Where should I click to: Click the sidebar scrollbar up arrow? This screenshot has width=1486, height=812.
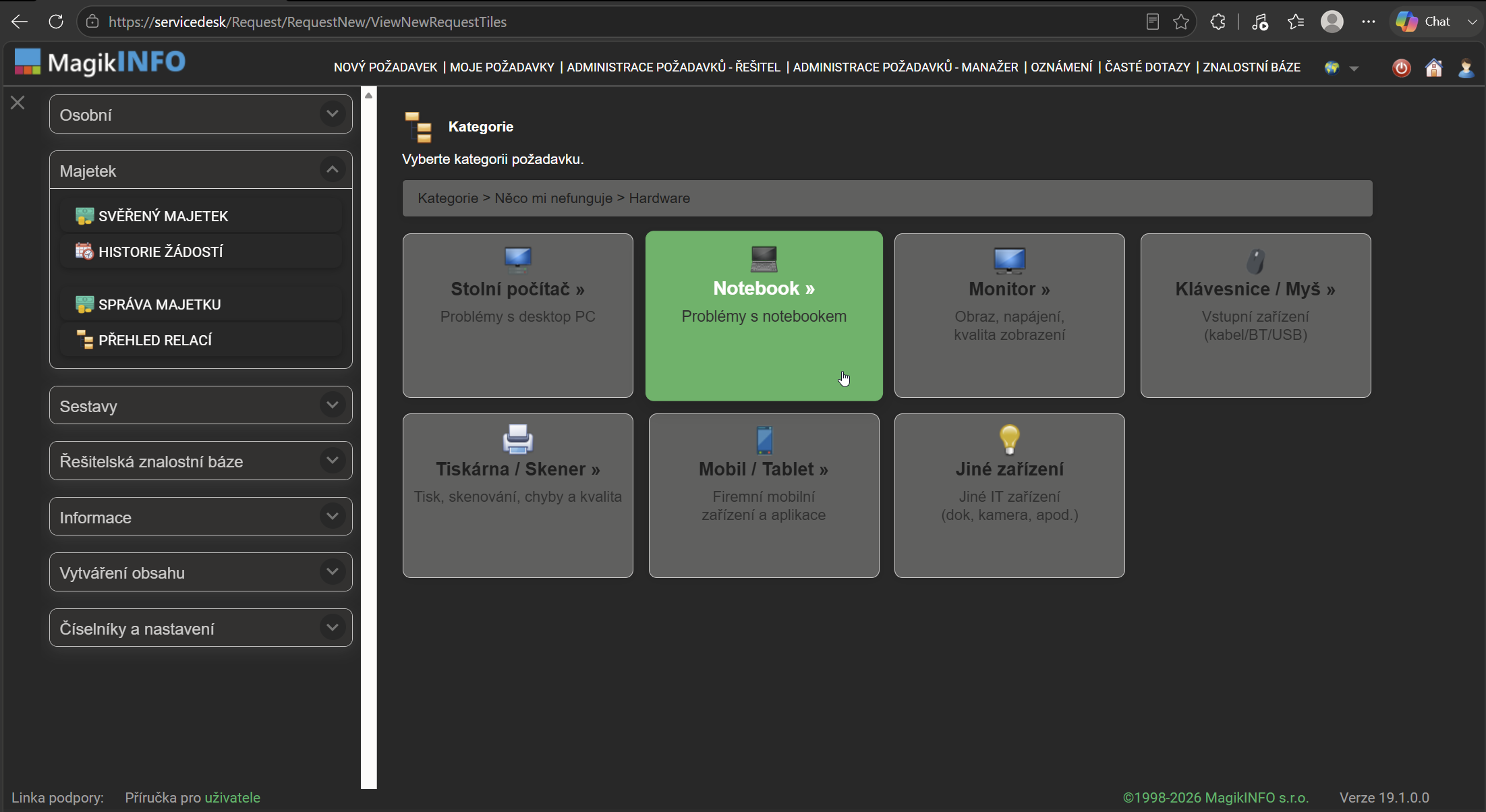(x=368, y=95)
